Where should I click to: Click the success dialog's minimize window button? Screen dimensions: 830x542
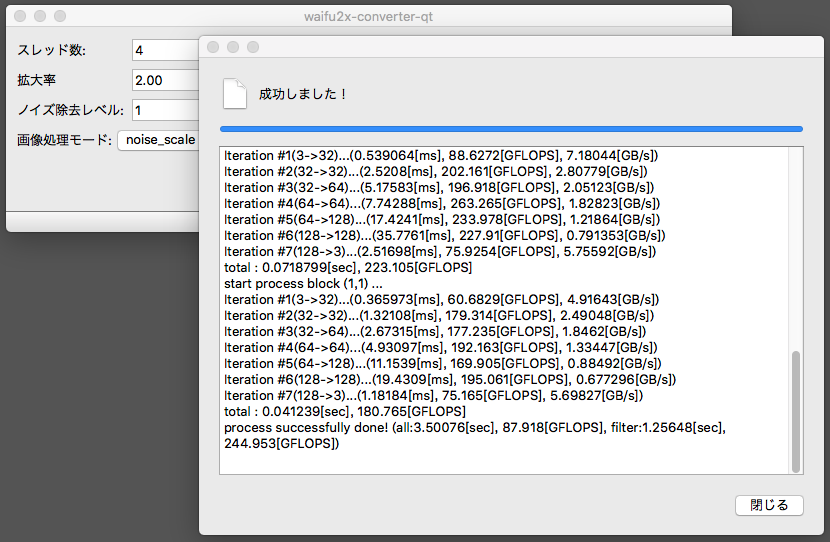pos(233,47)
